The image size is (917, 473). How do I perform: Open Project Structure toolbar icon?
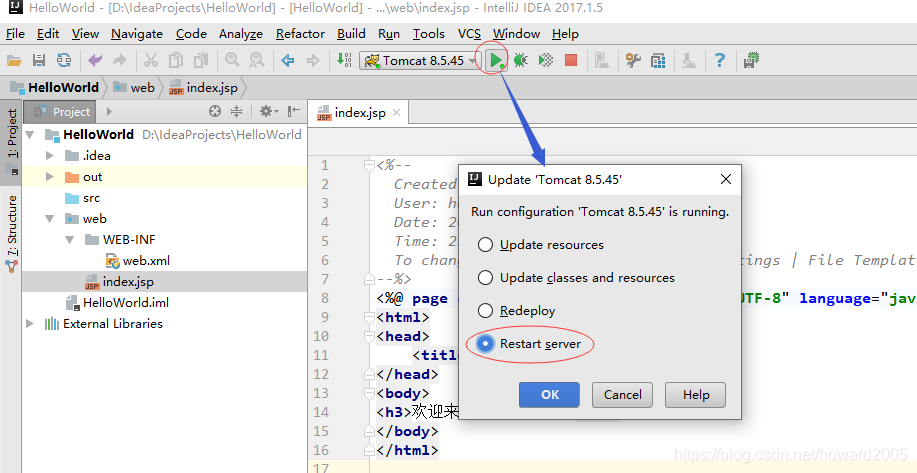coord(658,60)
